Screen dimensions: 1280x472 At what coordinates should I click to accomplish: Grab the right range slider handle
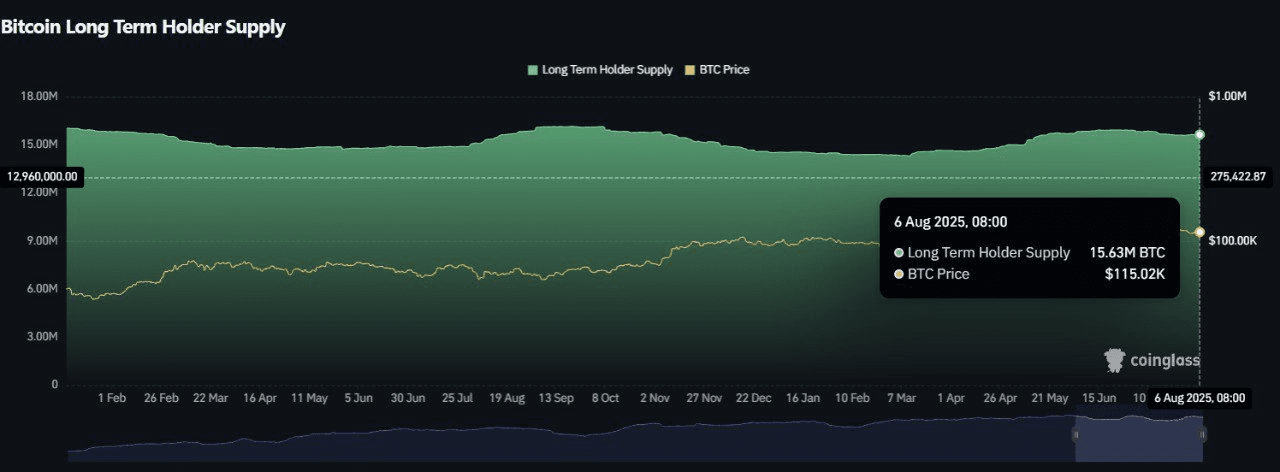click(1203, 435)
